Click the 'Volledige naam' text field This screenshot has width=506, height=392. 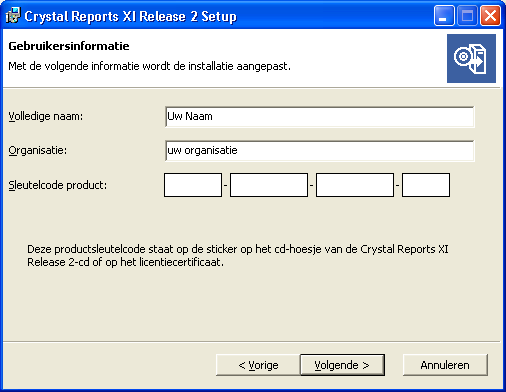[x=319, y=117]
